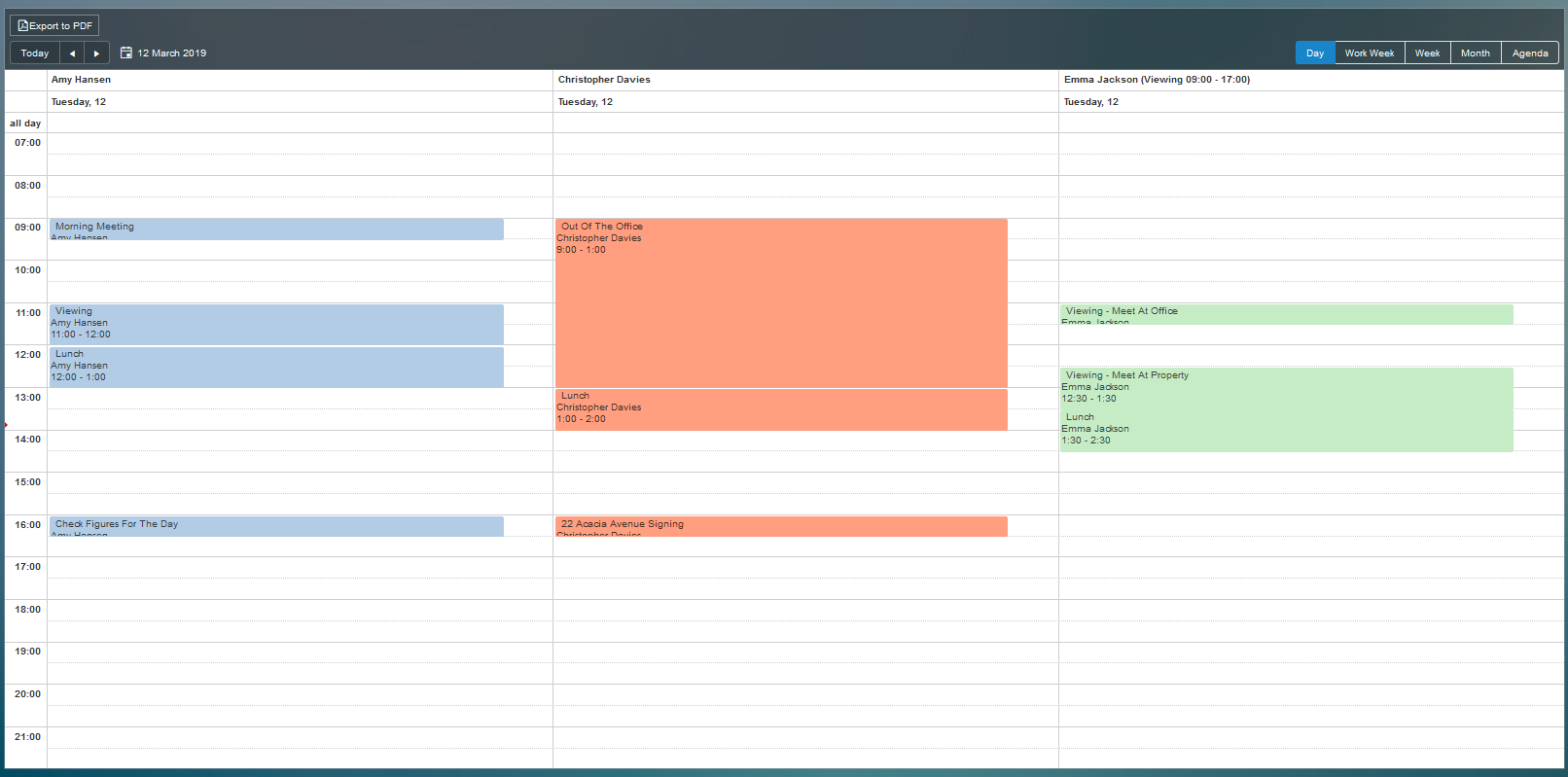Select Christopher Davies' Out Of The Office block
The width and height of the screenshot is (1568, 777).
pyautogui.click(x=781, y=303)
